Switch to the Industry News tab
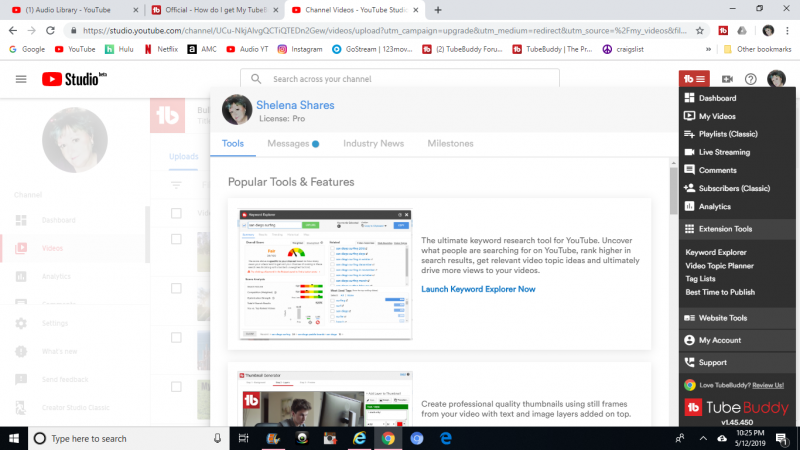800x450 pixels. coord(373,144)
